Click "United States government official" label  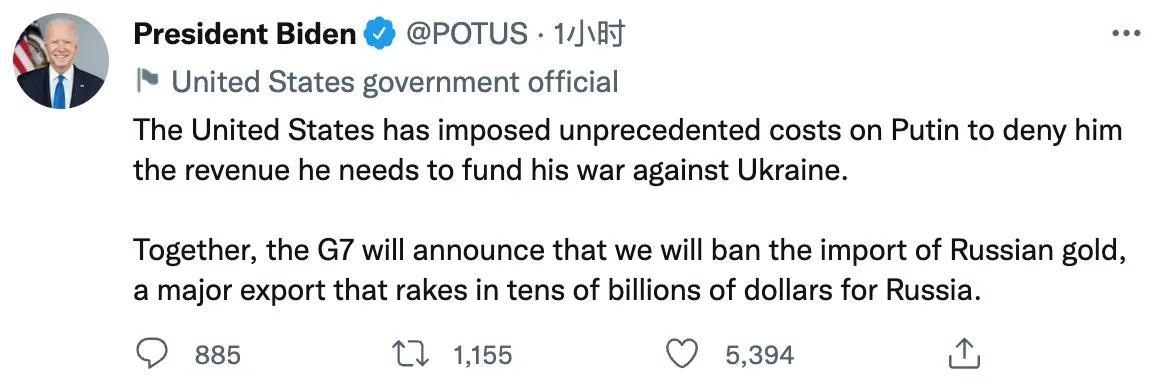(395, 81)
